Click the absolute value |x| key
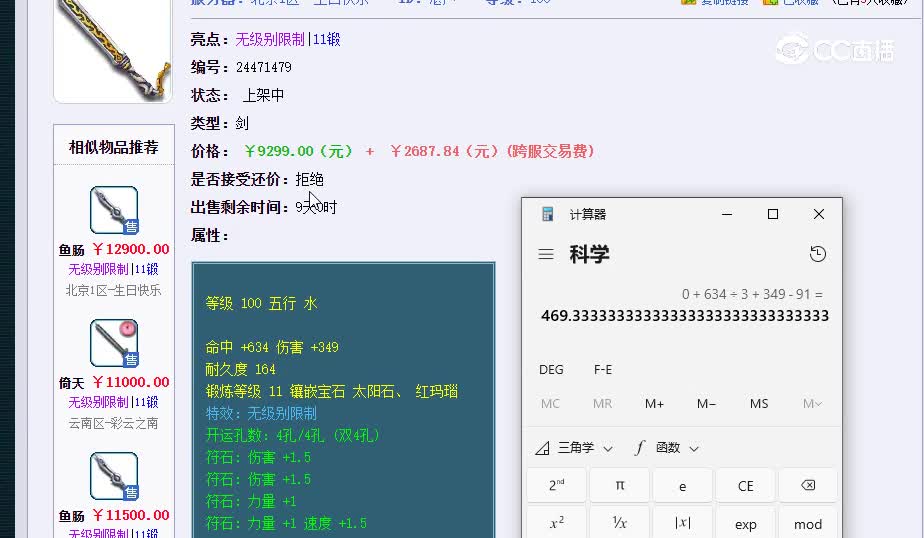924x538 pixels. pyautogui.click(x=682, y=523)
